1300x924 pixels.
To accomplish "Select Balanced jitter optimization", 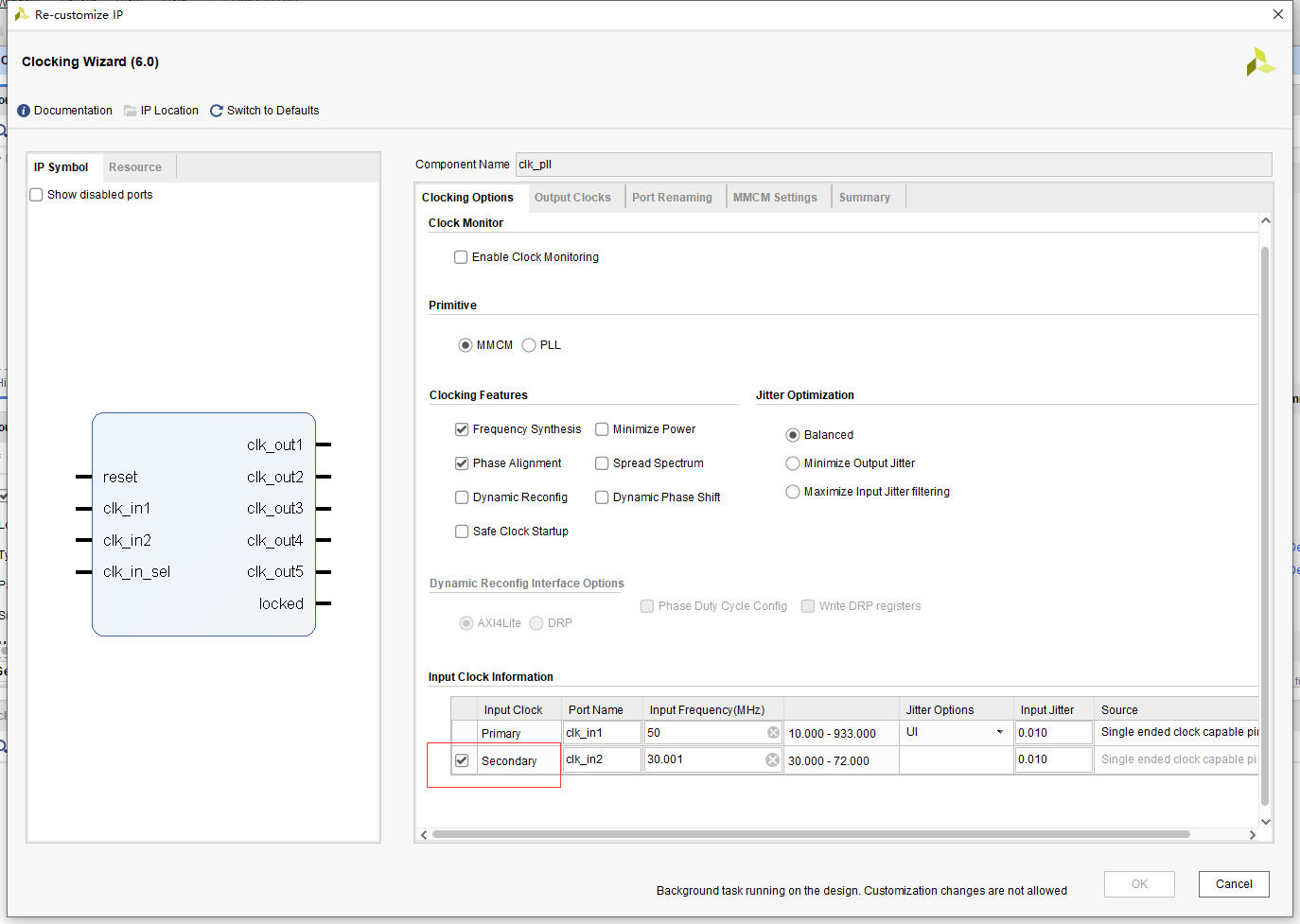I will click(793, 435).
